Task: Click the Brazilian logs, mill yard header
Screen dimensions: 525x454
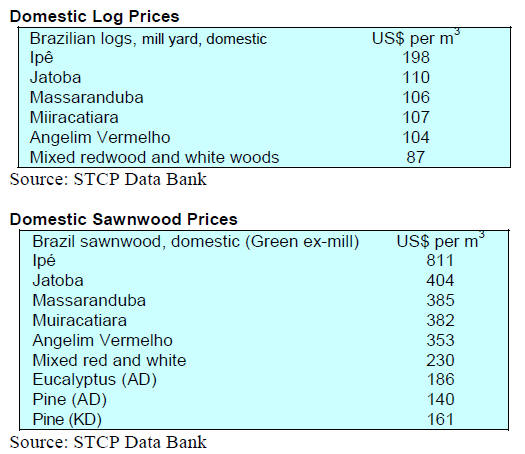Action: click(148, 39)
